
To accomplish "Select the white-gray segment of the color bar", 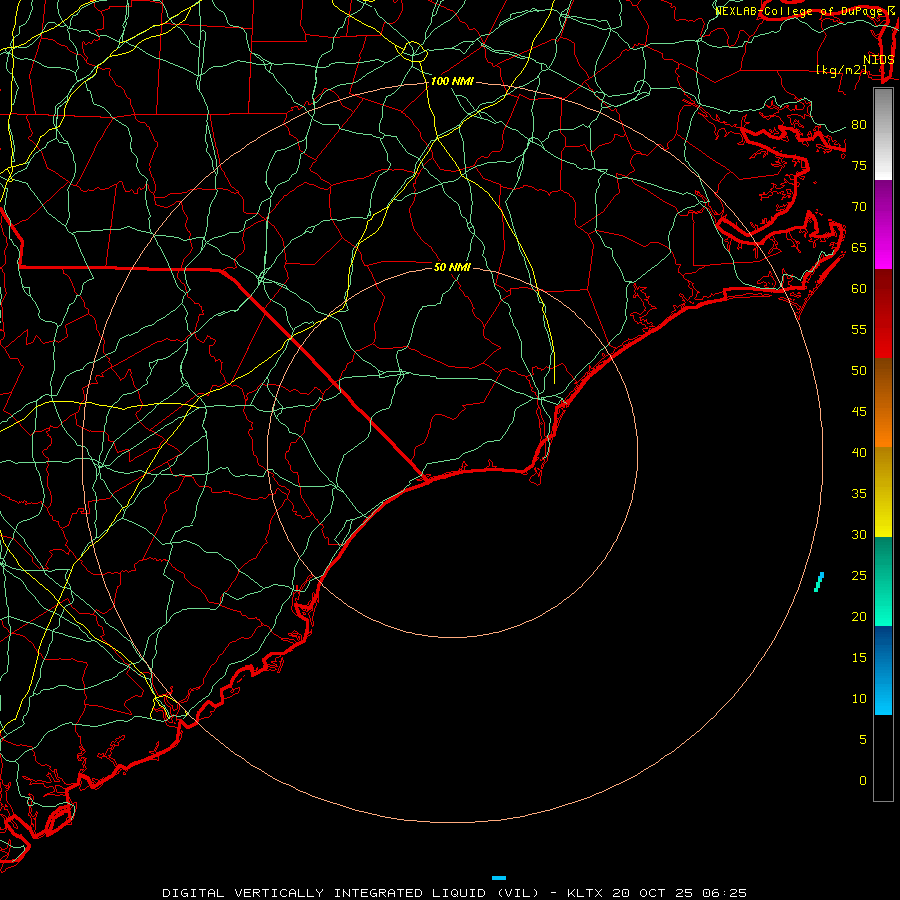I will (883, 134).
